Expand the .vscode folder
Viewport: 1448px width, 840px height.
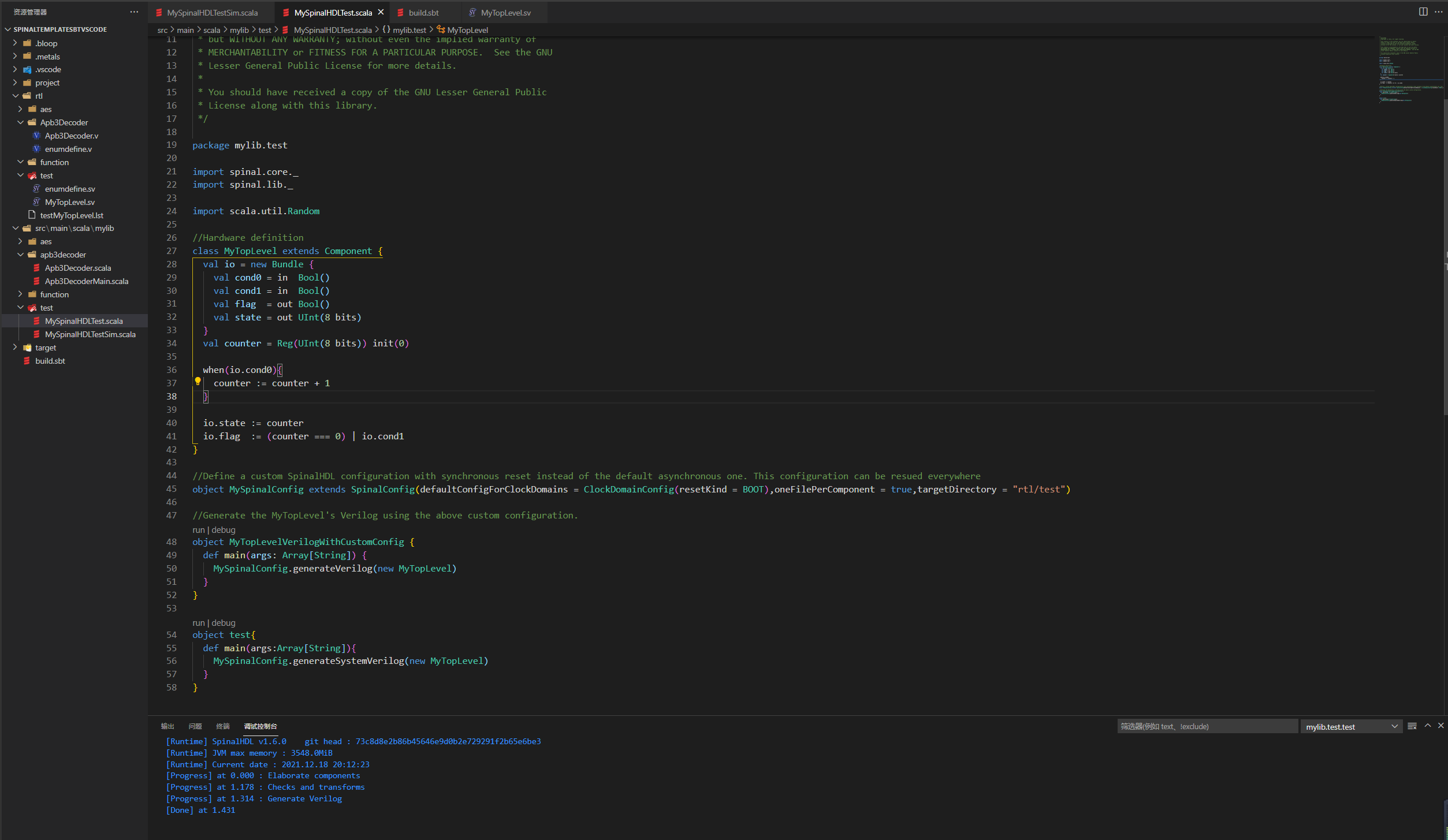pos(48,69)
